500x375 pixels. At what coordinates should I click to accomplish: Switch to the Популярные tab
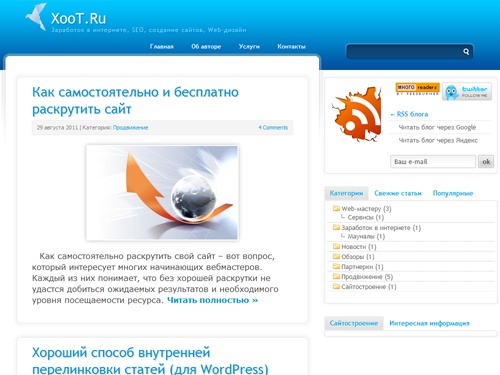pyautogui.click(x=453, y=193)
